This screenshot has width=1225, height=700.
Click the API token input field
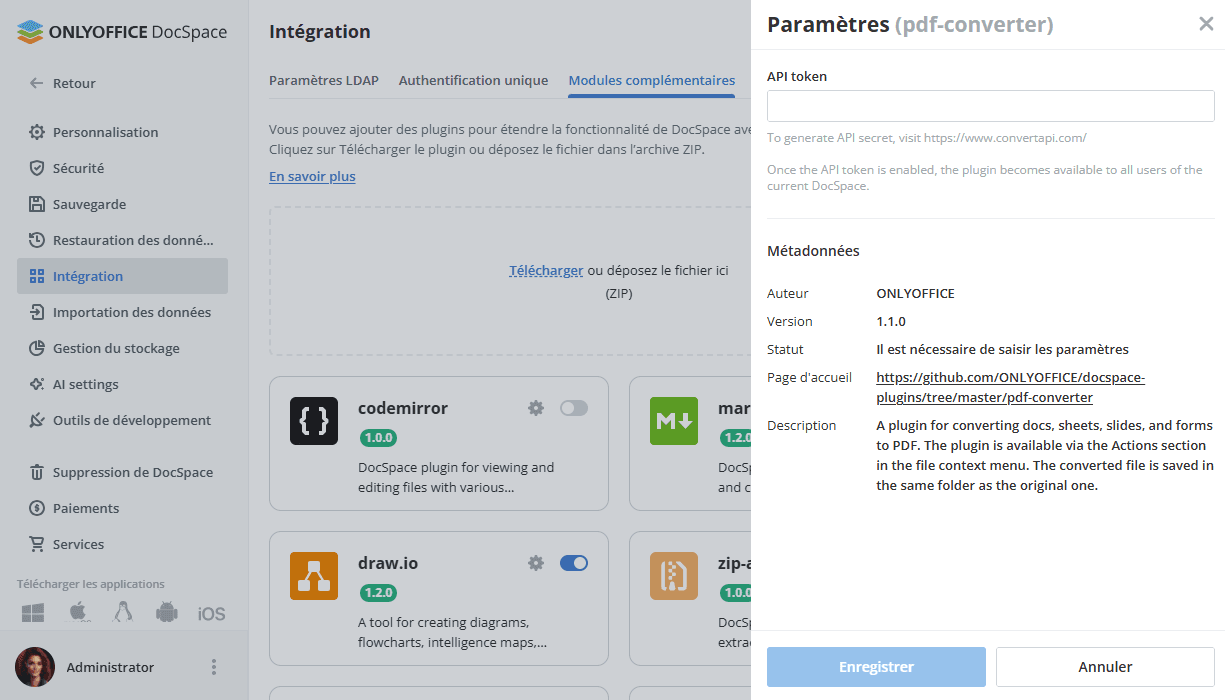pyautogui.click(x=990, y=106)
